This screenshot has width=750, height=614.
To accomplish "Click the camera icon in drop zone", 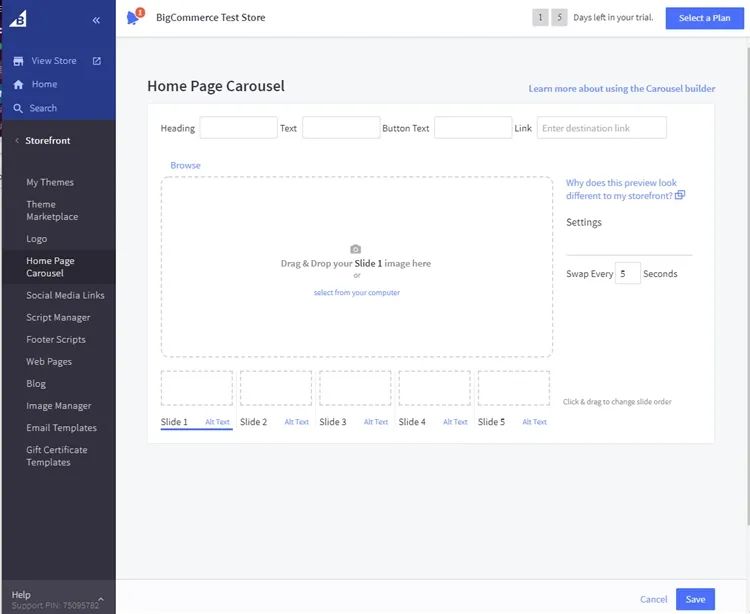I will (355, 249).
